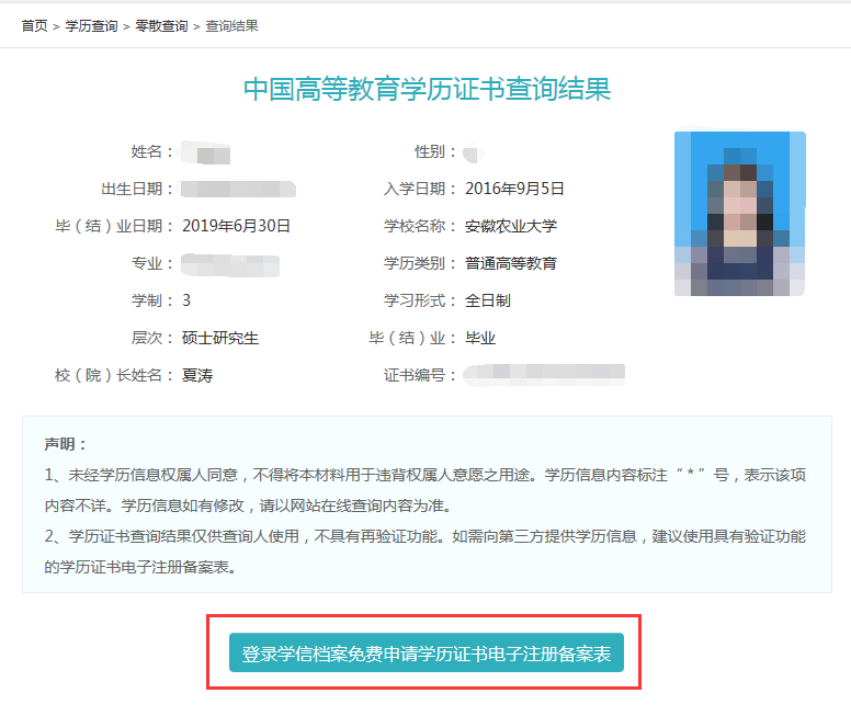
Task: Click the 校（院）长姓名 field label
Action: (x=114, y=376)
